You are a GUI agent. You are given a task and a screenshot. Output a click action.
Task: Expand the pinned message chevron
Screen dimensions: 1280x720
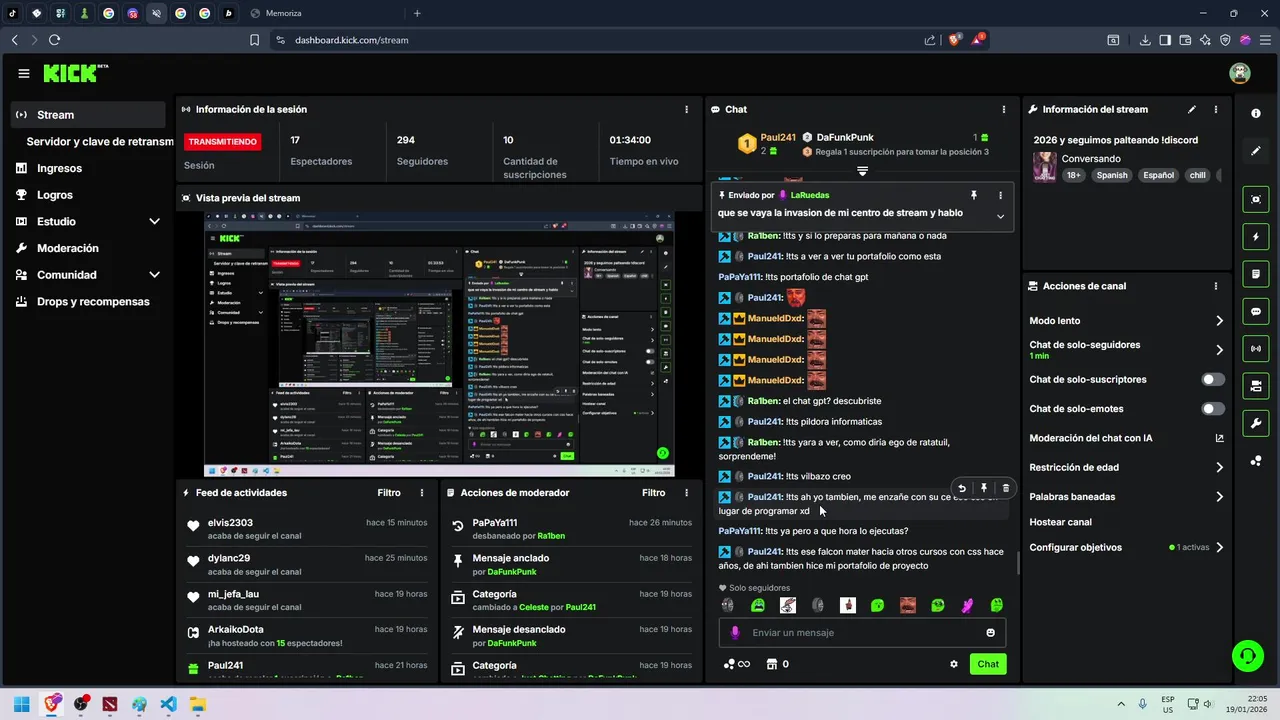1000,216
